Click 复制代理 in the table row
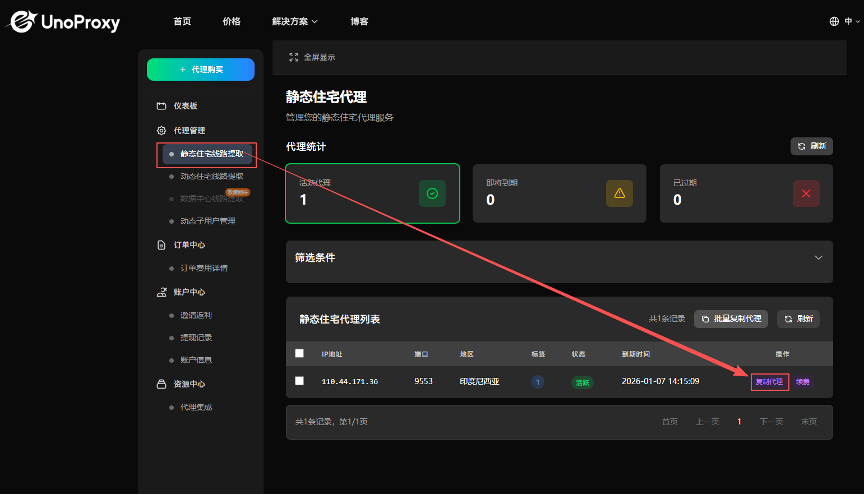The width and height of the screenshot is (864, 495). [770, 382]
